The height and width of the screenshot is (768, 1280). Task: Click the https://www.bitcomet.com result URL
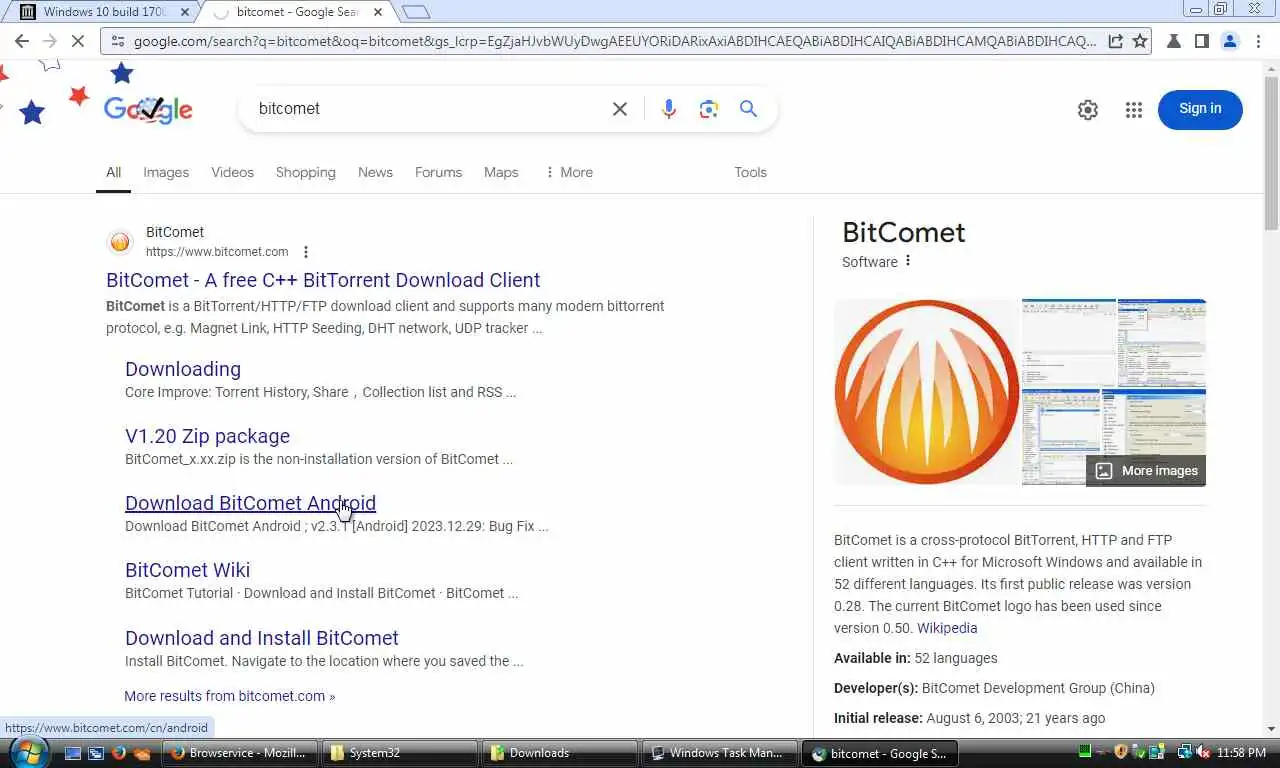coord(217,252)
